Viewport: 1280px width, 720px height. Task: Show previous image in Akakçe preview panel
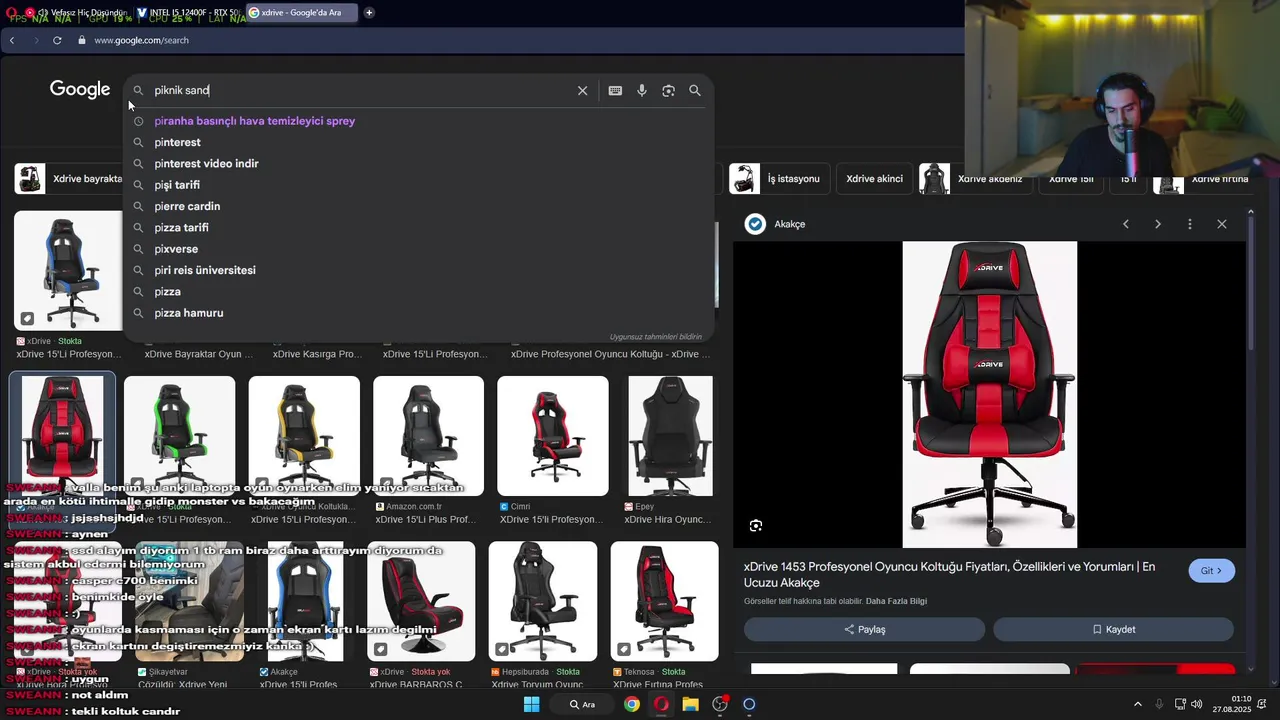click(x=1126, y=224)
